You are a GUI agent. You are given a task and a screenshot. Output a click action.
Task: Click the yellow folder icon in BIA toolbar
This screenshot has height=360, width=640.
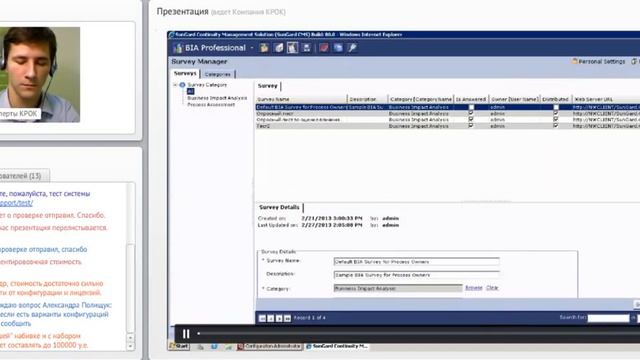pyautogui.click(x=264, y=48)
